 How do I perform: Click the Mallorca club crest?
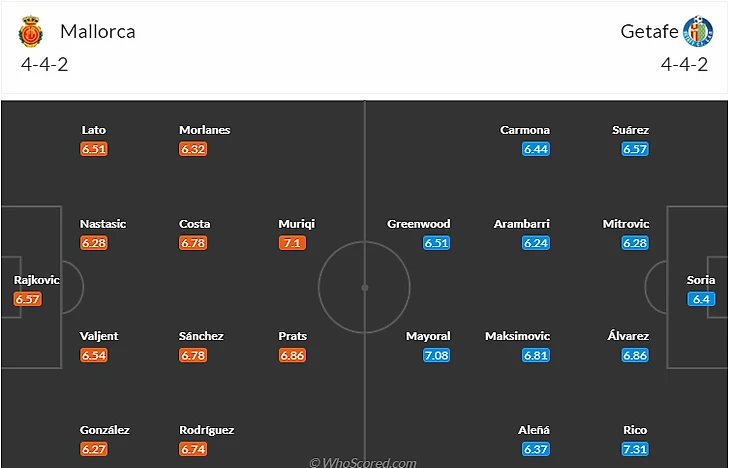pyautogui.click(x=32, y=33)
